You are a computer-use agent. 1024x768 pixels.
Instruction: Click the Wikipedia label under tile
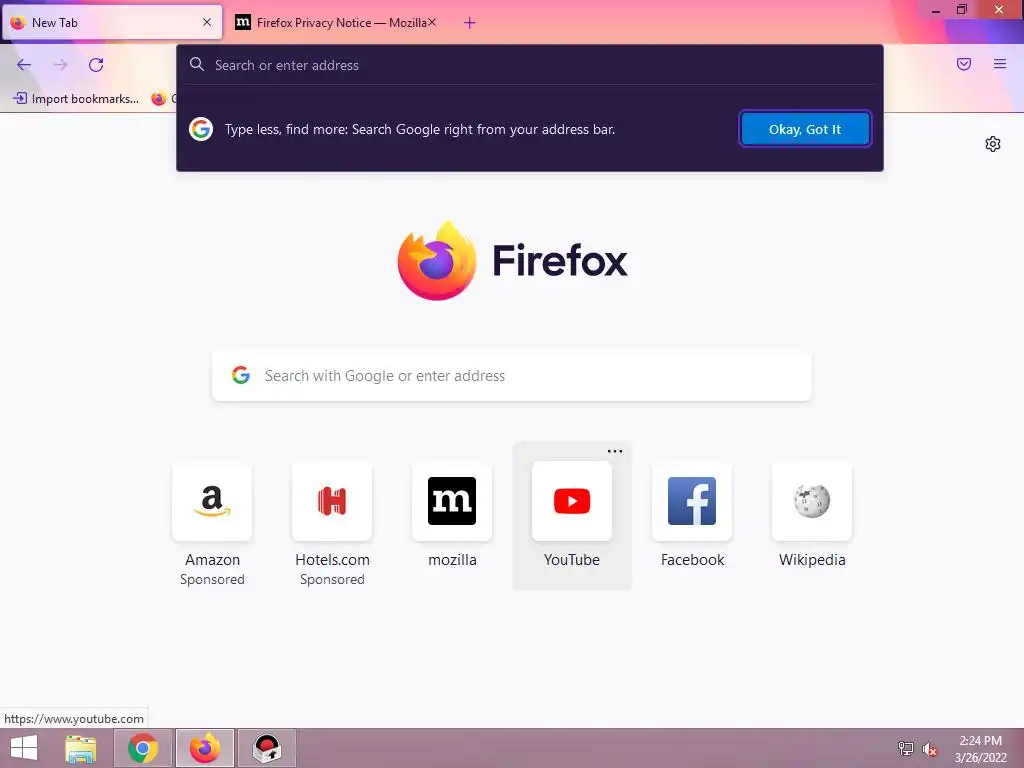(x=812, y=560)
